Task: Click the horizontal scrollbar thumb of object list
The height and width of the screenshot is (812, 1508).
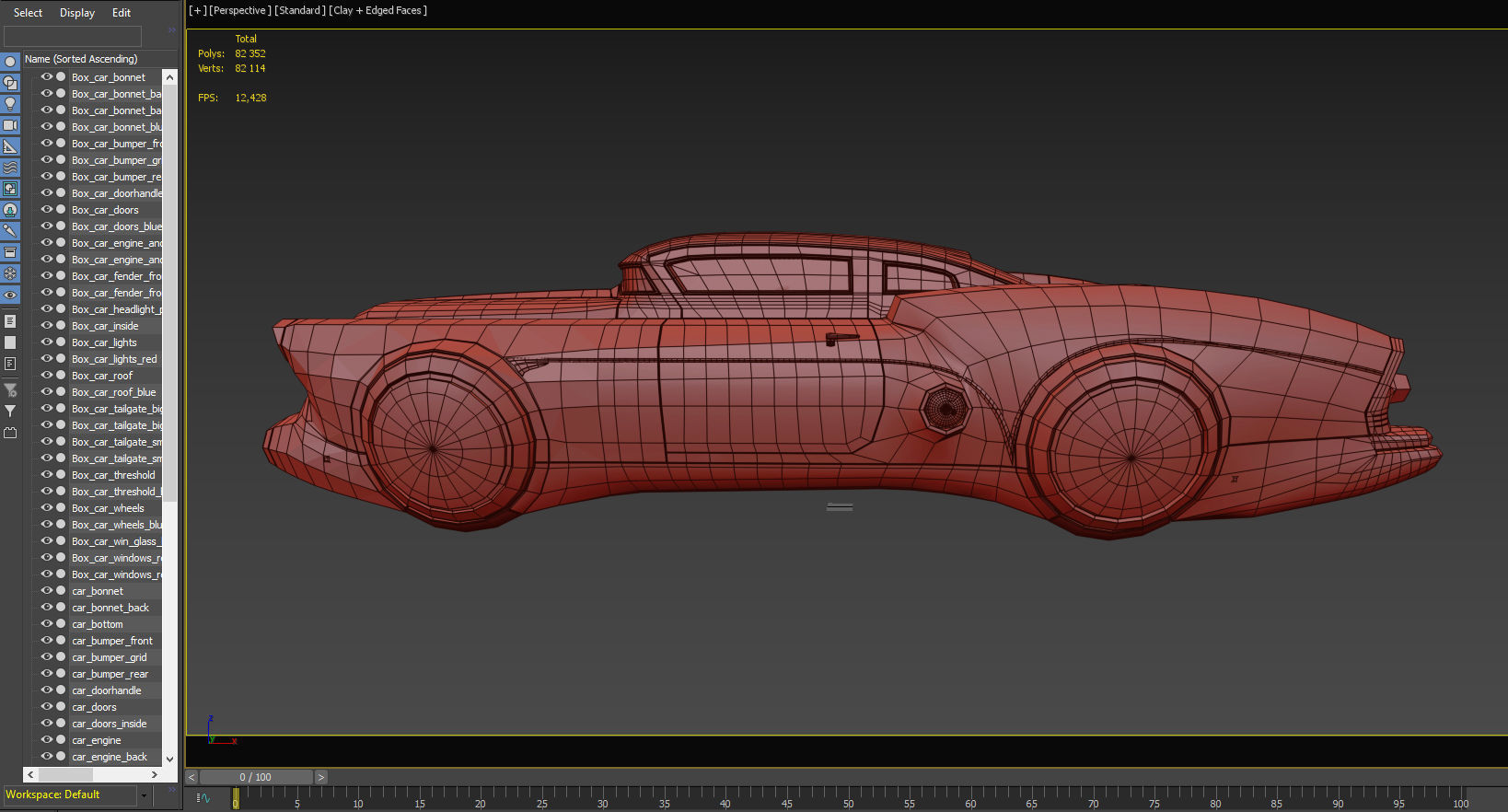Action: [65, 775]
